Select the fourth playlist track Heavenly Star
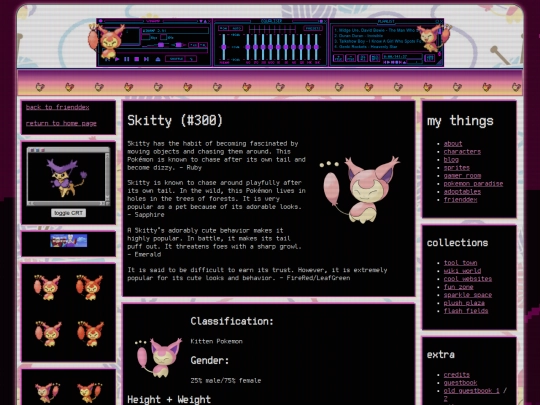Viewport: 540px width, 405px height. (x=366, y=47)
